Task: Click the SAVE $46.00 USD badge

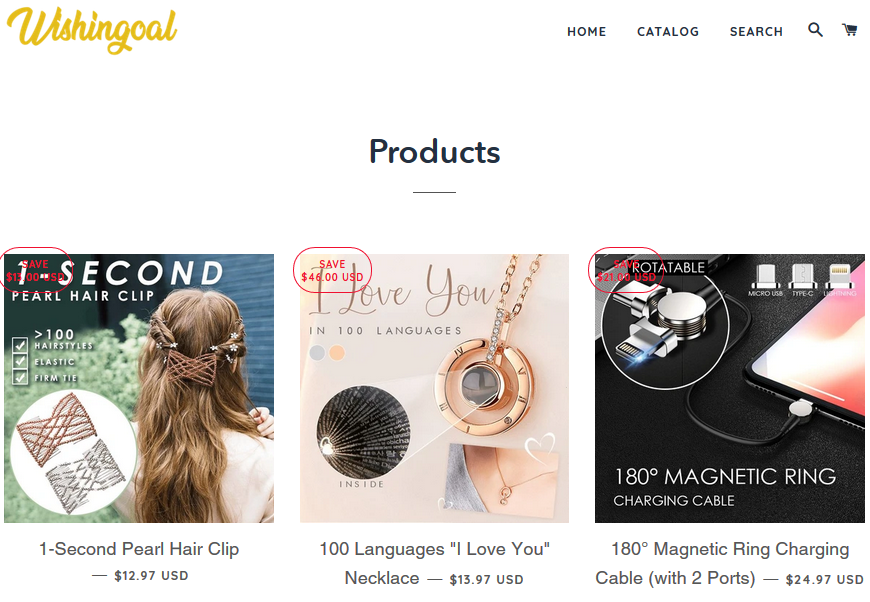Action: 332,270
